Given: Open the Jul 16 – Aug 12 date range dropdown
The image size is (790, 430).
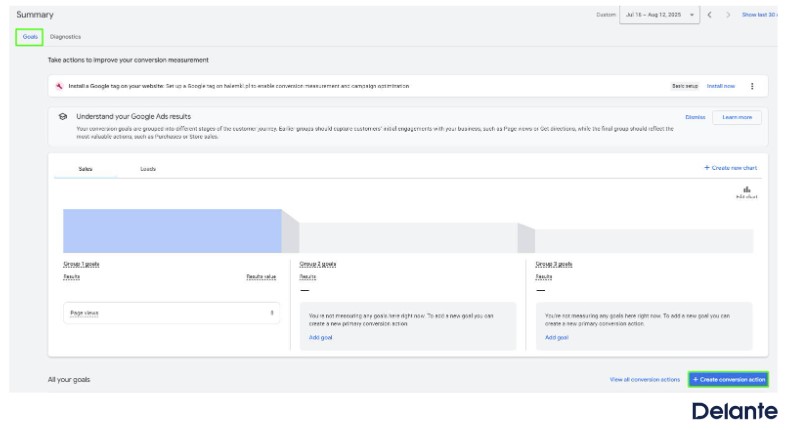Looking at the screenshot, I should click(x=659, y=15).
